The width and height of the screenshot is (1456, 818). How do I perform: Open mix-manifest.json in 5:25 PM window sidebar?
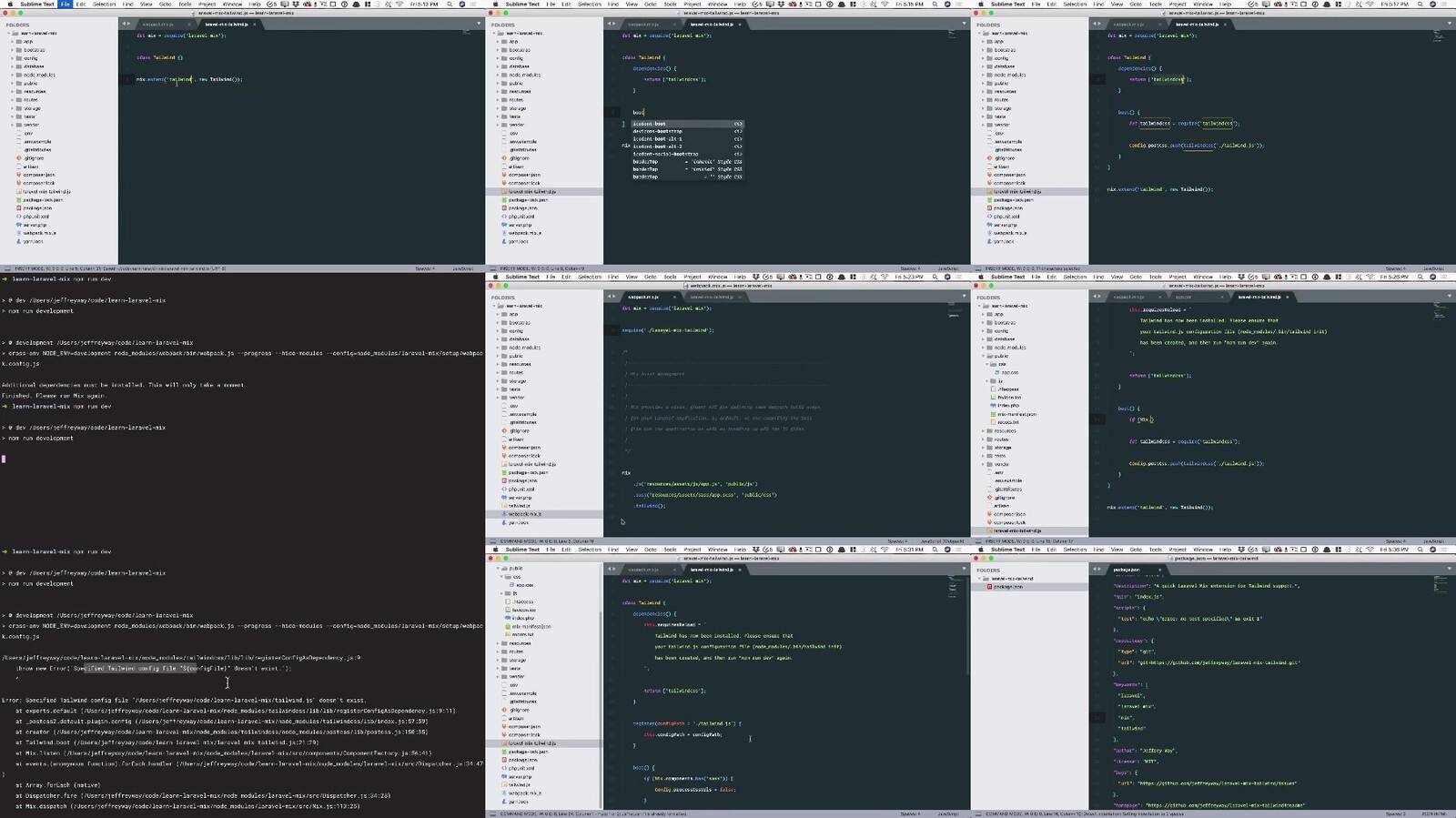[1015, 414]
